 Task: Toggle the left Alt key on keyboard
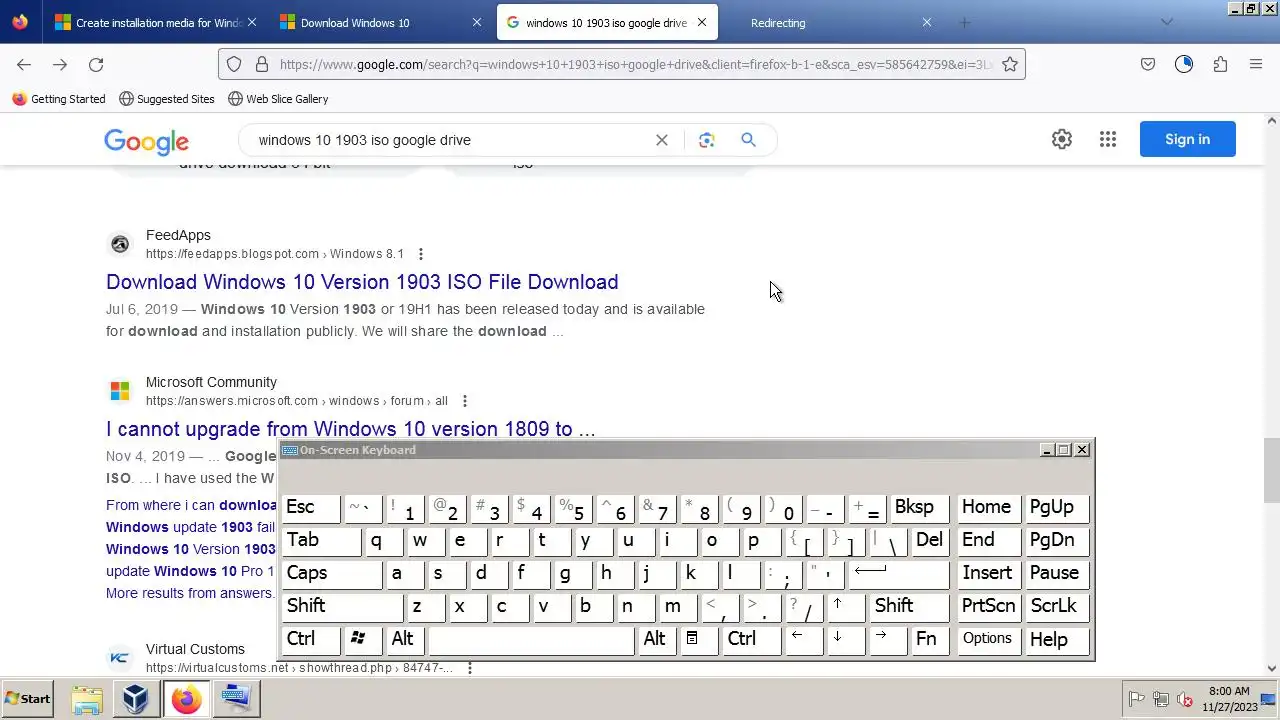pos(406,639)
